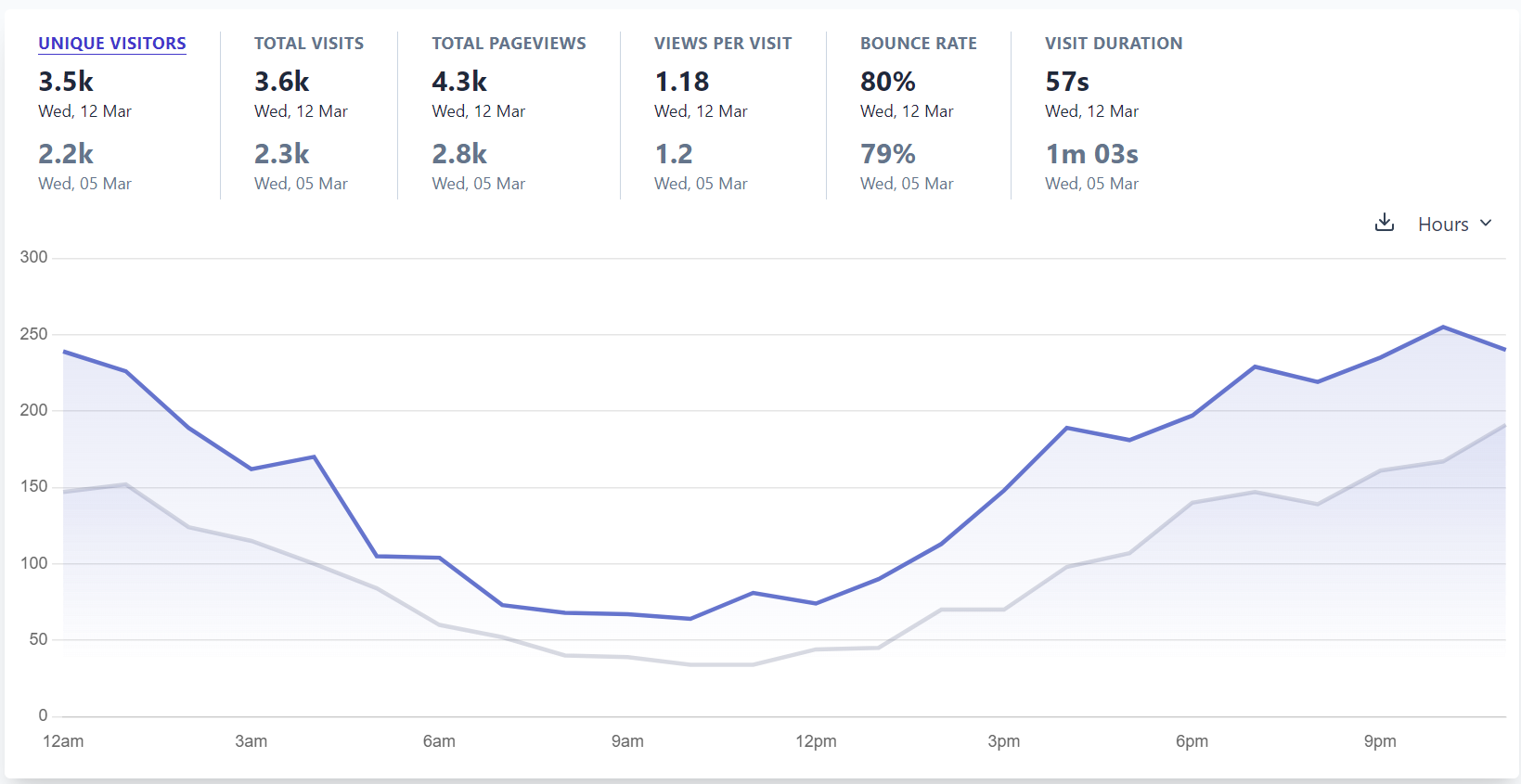Image resolution: width=1521 pixels, height=784 pixels.
Task: Click the chevron next to Hours
Action: 1486,224
